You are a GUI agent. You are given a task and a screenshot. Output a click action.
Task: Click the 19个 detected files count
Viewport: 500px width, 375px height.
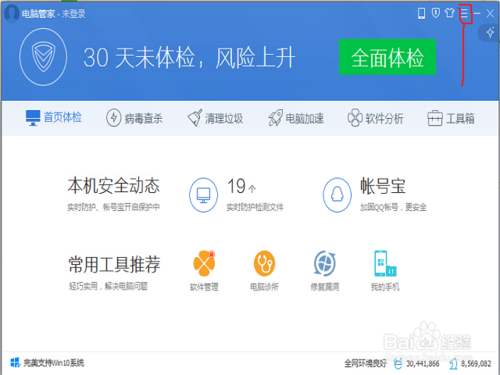[241, 186]
